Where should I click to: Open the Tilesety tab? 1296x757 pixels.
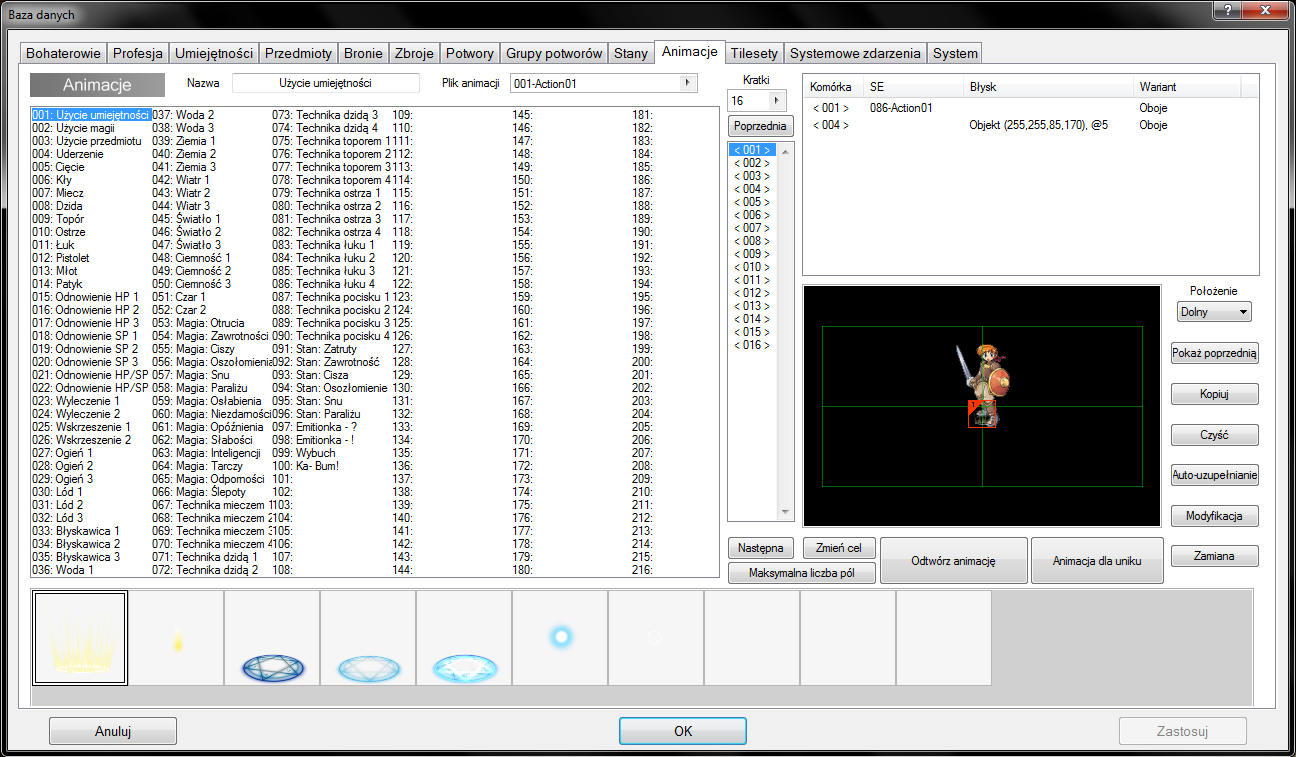coord(755,53)
